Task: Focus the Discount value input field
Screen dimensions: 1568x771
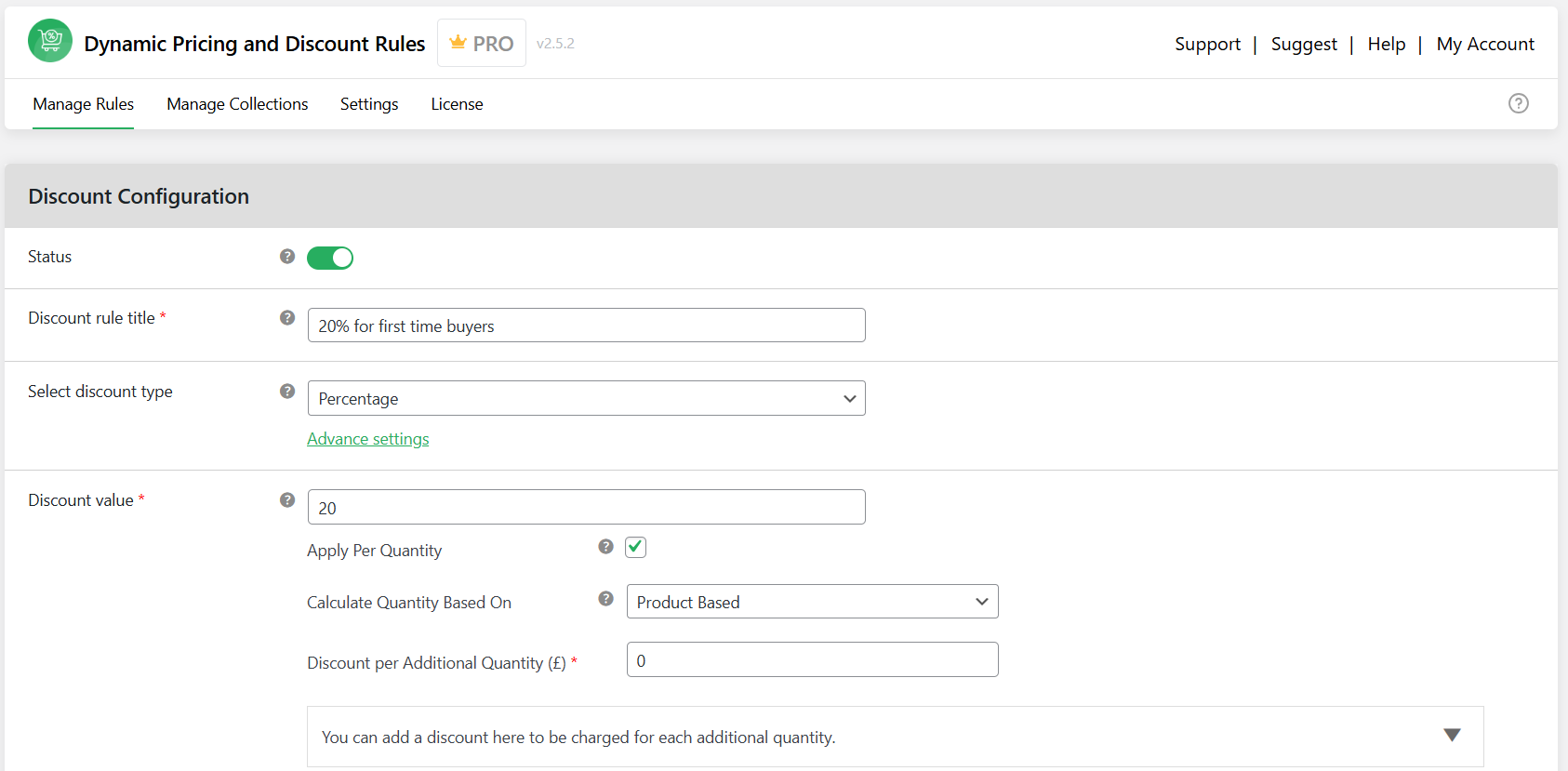Action: (x=586, y=507)
